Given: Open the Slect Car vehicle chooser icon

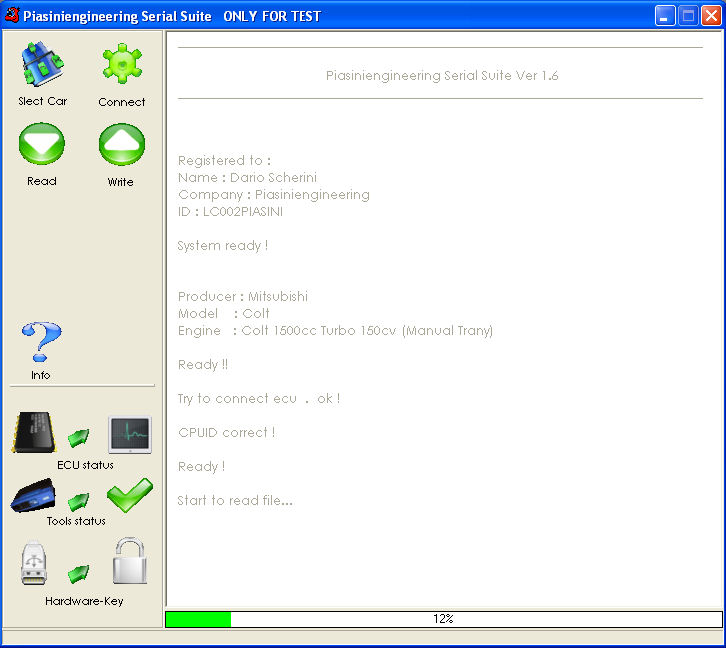Looking at the screenshot, I should [x=42, y=64].
